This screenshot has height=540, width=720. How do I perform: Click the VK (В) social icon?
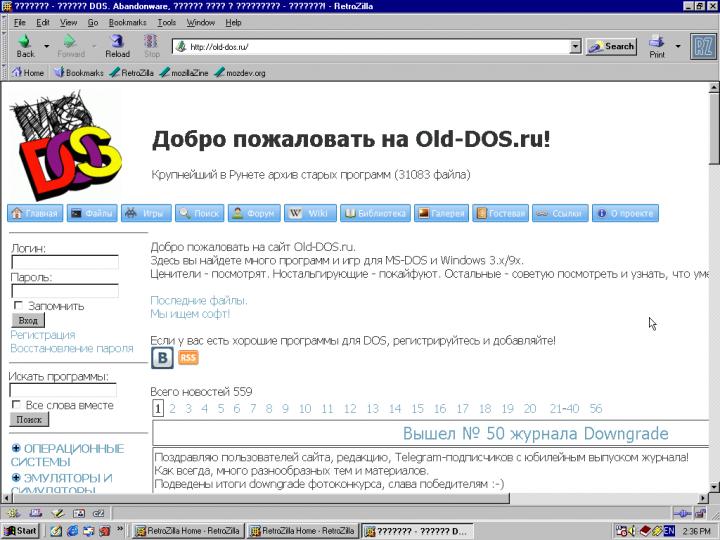[x=162, y=358]
